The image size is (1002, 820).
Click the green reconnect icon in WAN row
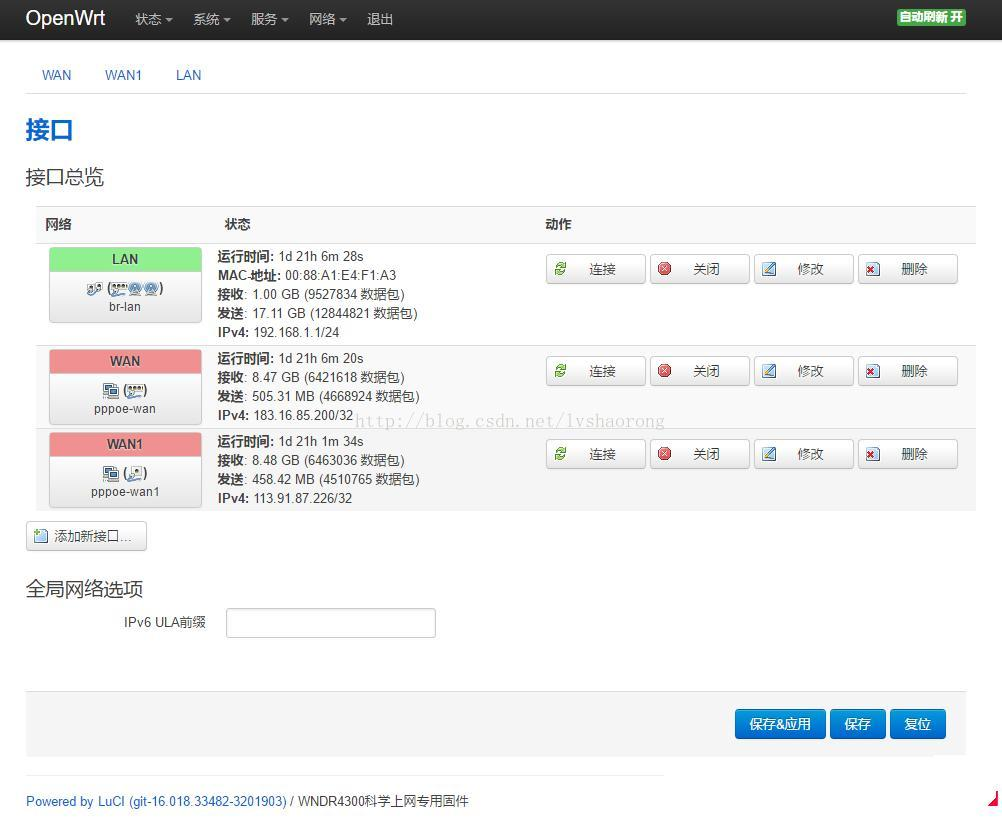click(x=560, y=371)
